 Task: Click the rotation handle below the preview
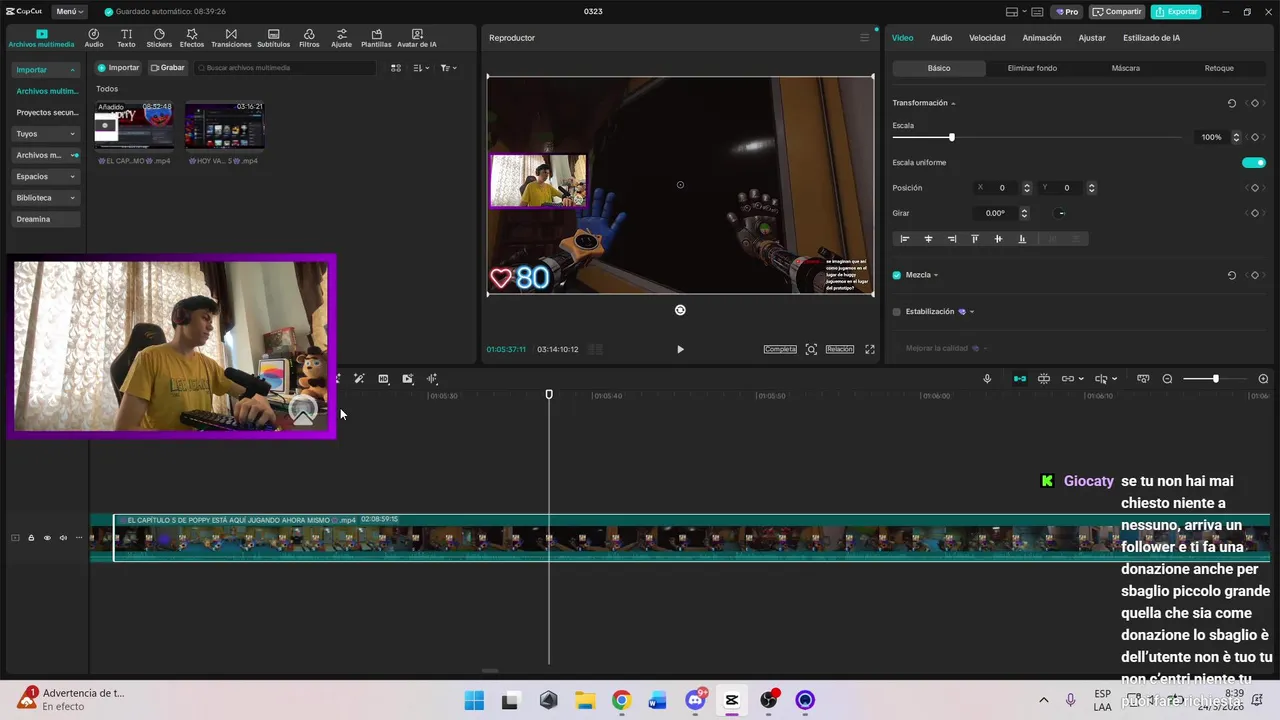(680, 310)
